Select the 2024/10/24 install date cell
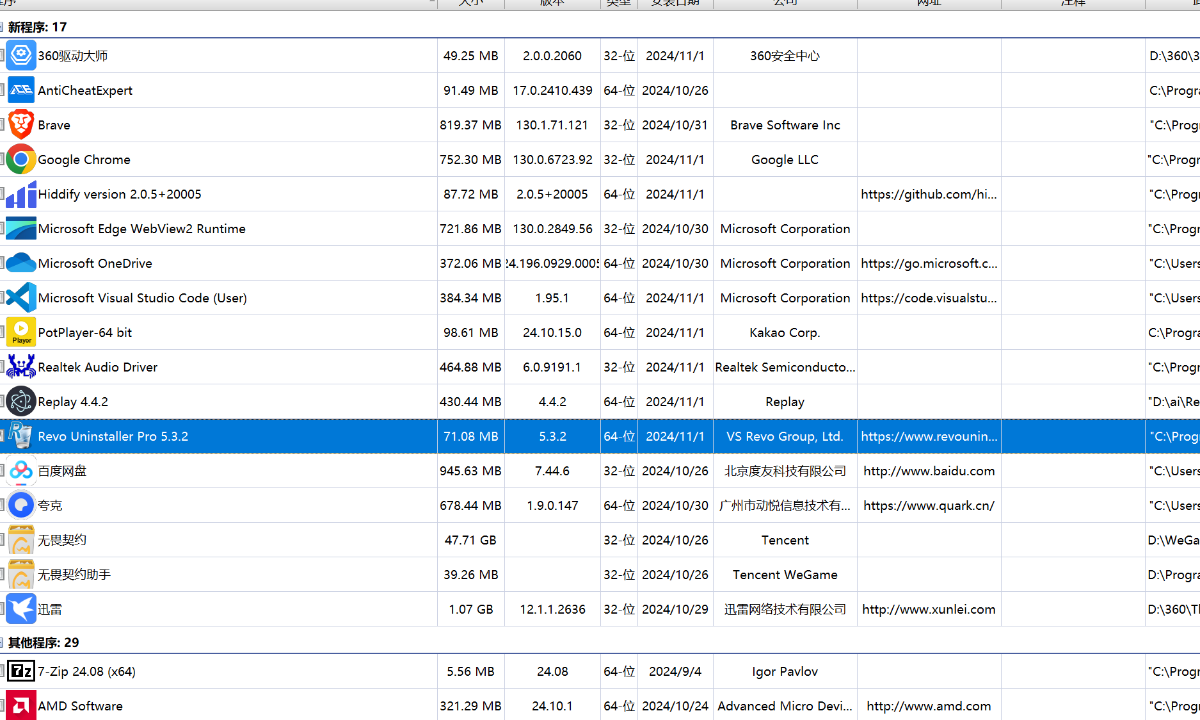This screenshot has width=1200, height=720. (675, 706)
